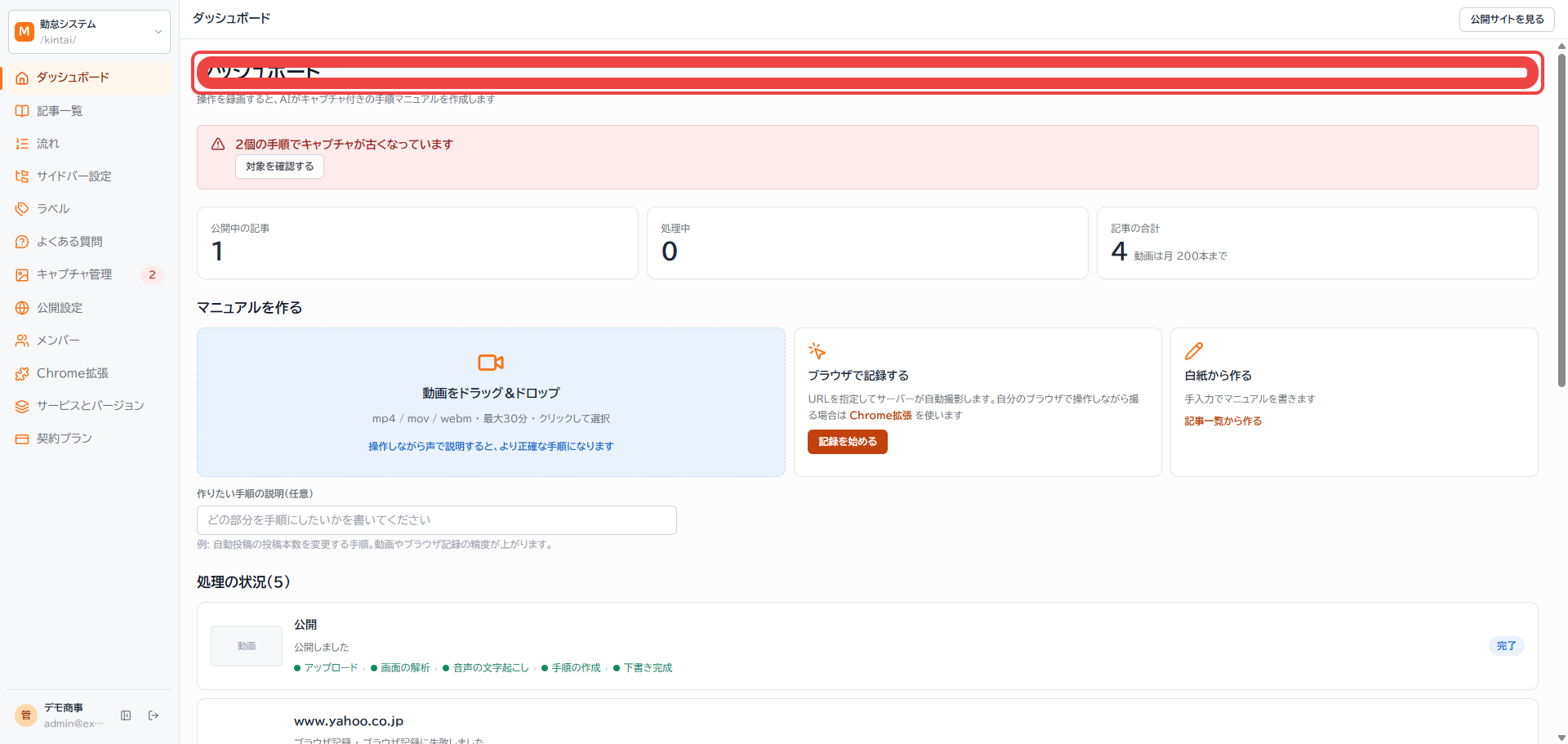Open the メンバー menu entry
The image size is (1568, 744).
[90, 341]
